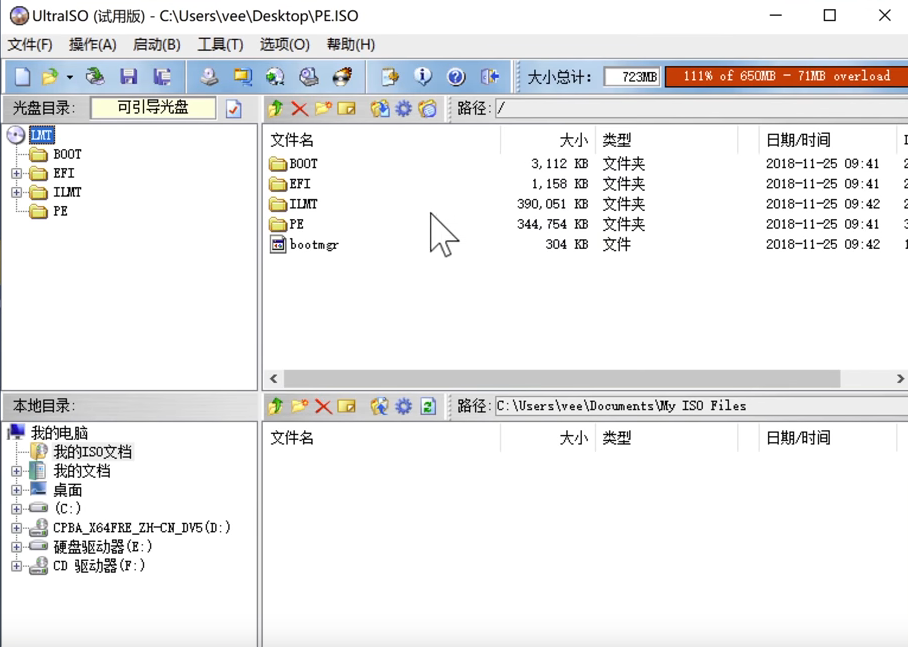Screen dimensions: 908x647
Task: Click the Convert image format icon
Action: point(276,76)
